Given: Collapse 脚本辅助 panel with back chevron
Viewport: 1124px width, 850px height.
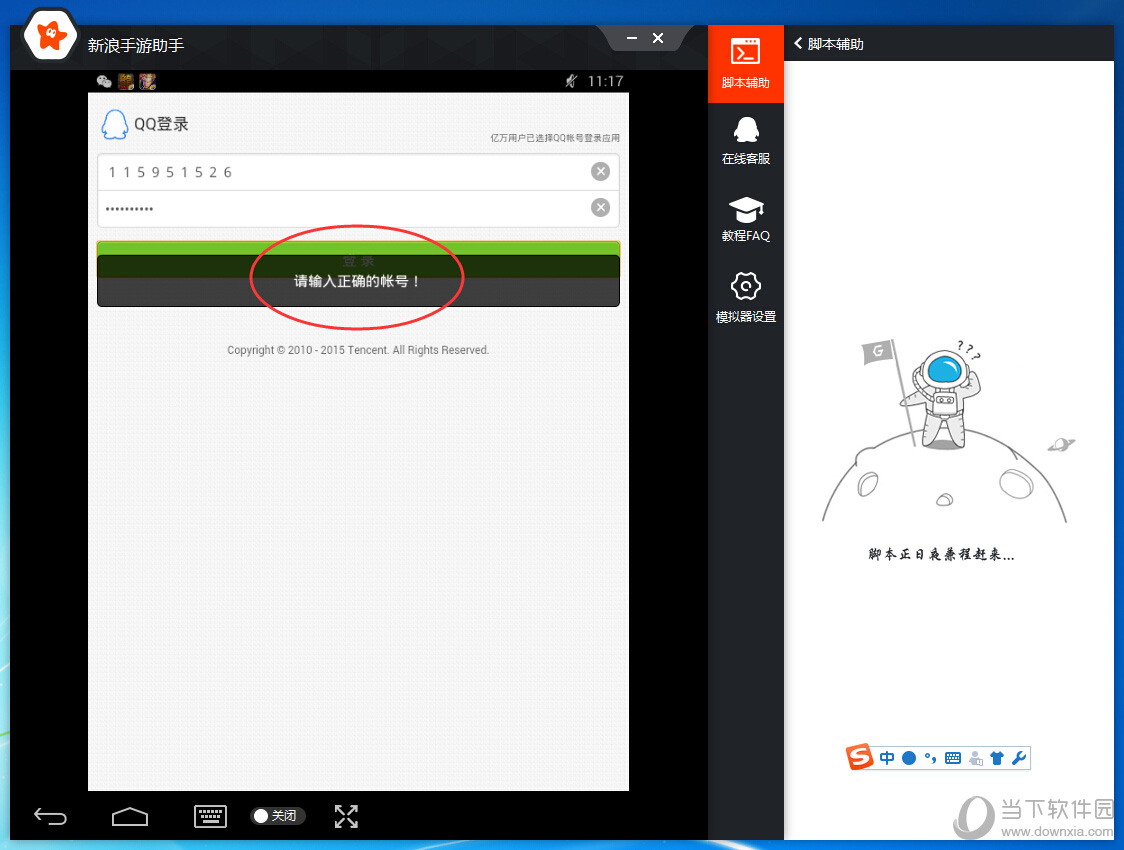Looking at the screenshot, I should coord(798,43).
